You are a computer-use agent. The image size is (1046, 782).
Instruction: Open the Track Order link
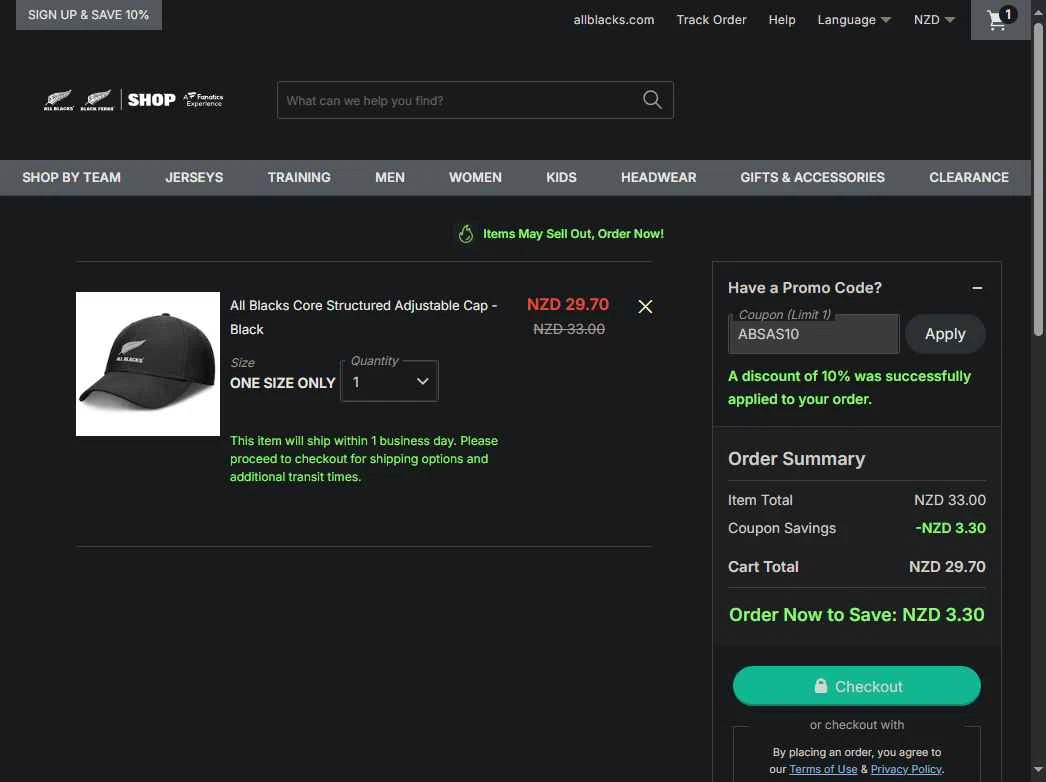point(711,19)
